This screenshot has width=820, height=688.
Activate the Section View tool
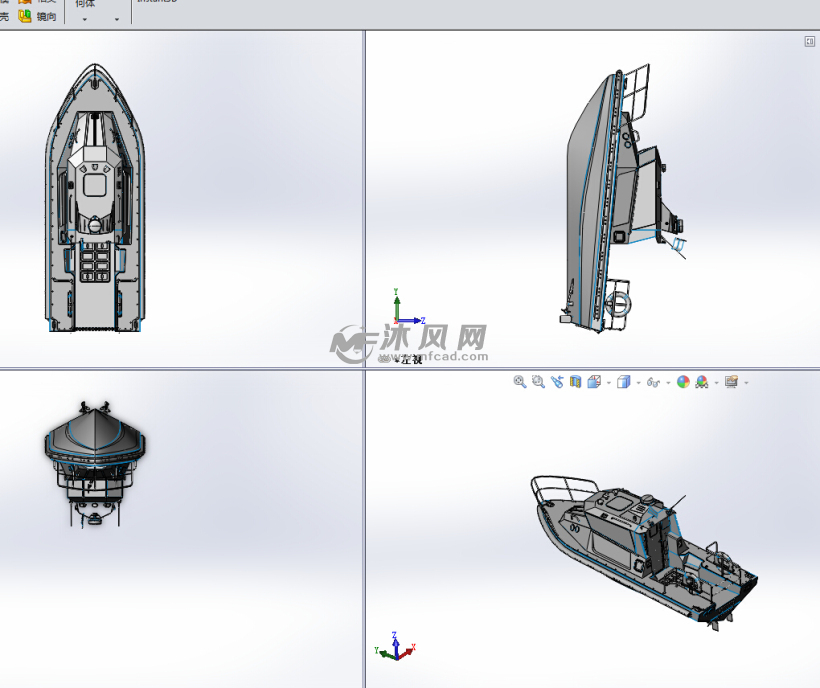click(575, 382)
